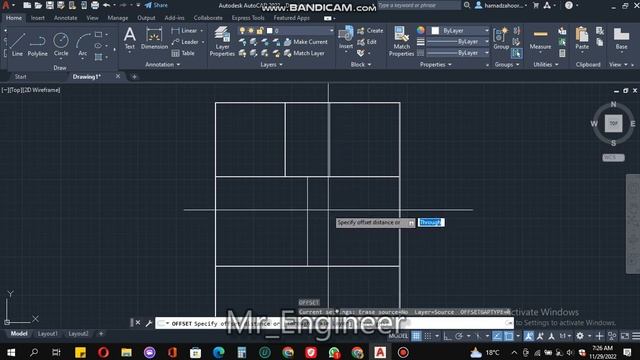This screenshot has width=640, height=360.
Task: Select the Circle tool
Action: pyautogui.click(x=61, y=44)
